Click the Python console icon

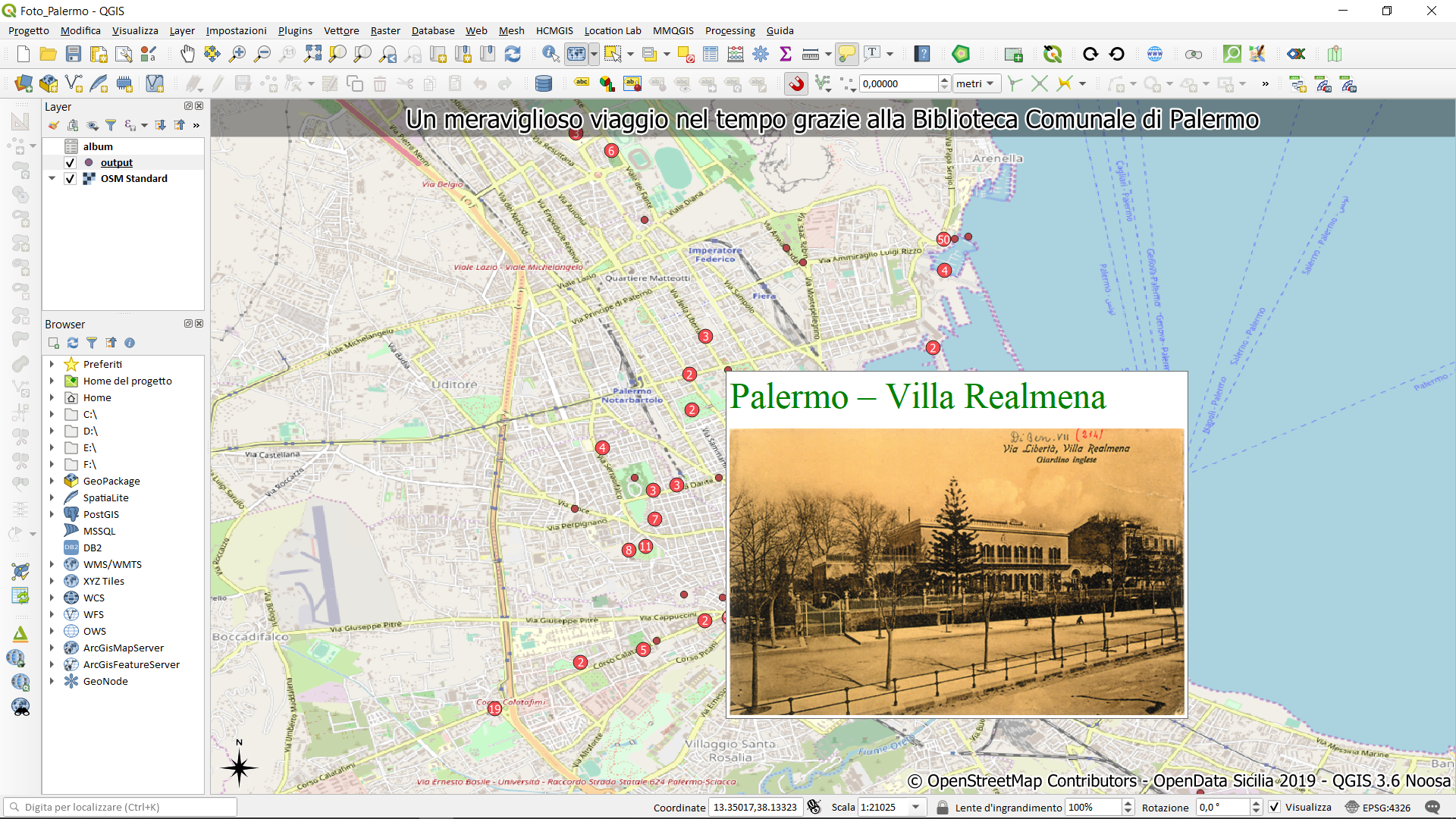click(961, 54)
